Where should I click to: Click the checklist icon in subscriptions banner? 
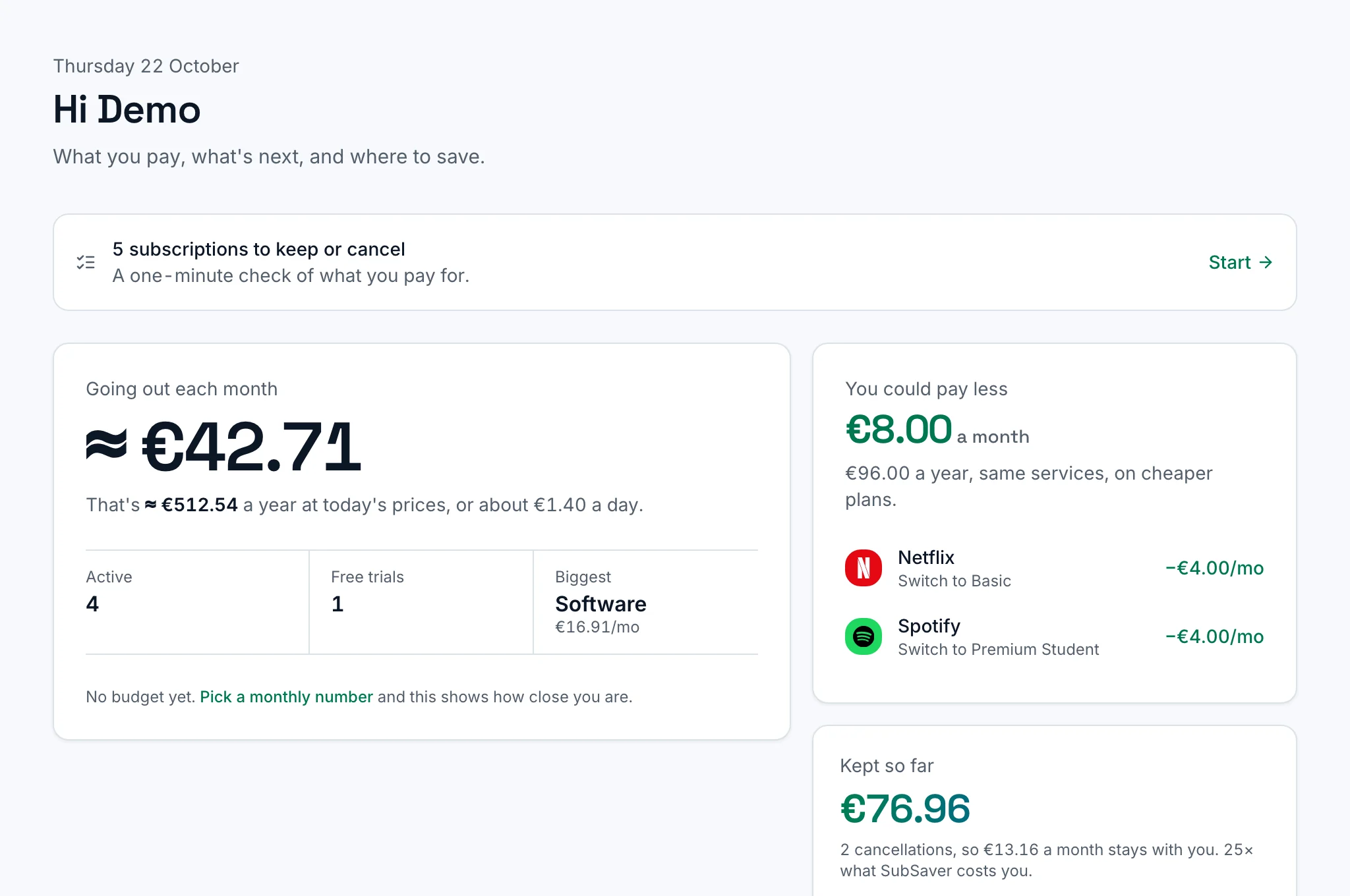(x=86, y=262)
